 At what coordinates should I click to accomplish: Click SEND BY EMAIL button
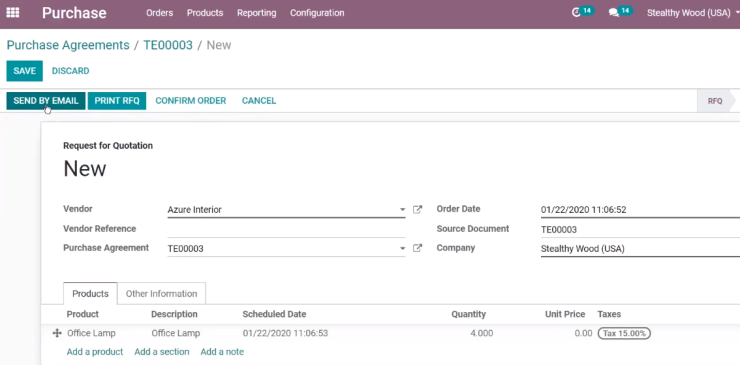(46, 101)
